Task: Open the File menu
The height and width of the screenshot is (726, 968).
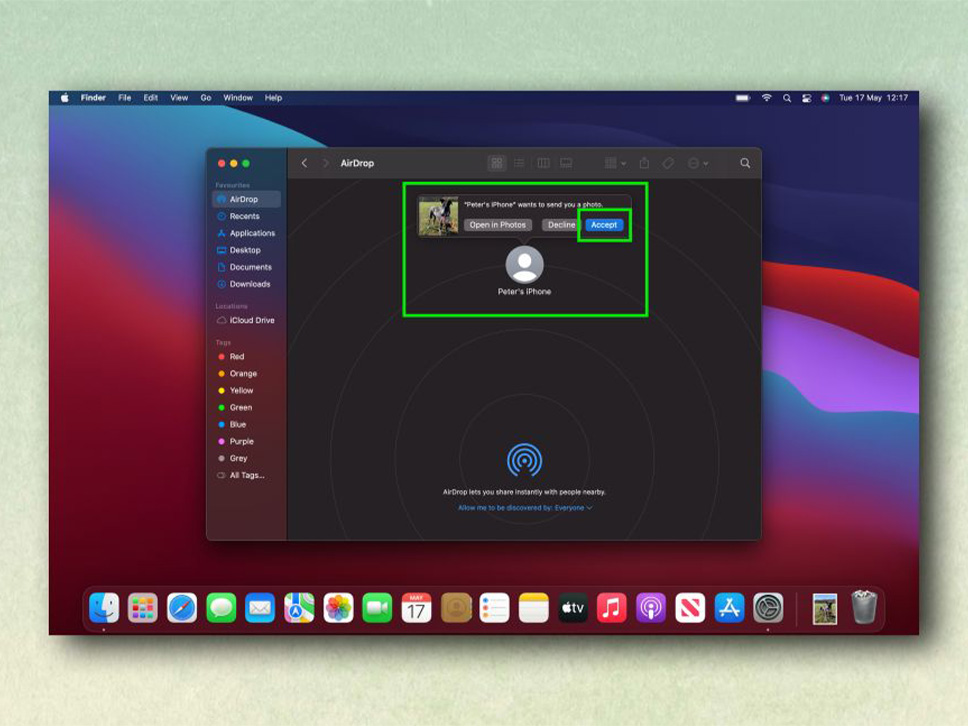Action: pyautogui.click(x=125, y=98)
